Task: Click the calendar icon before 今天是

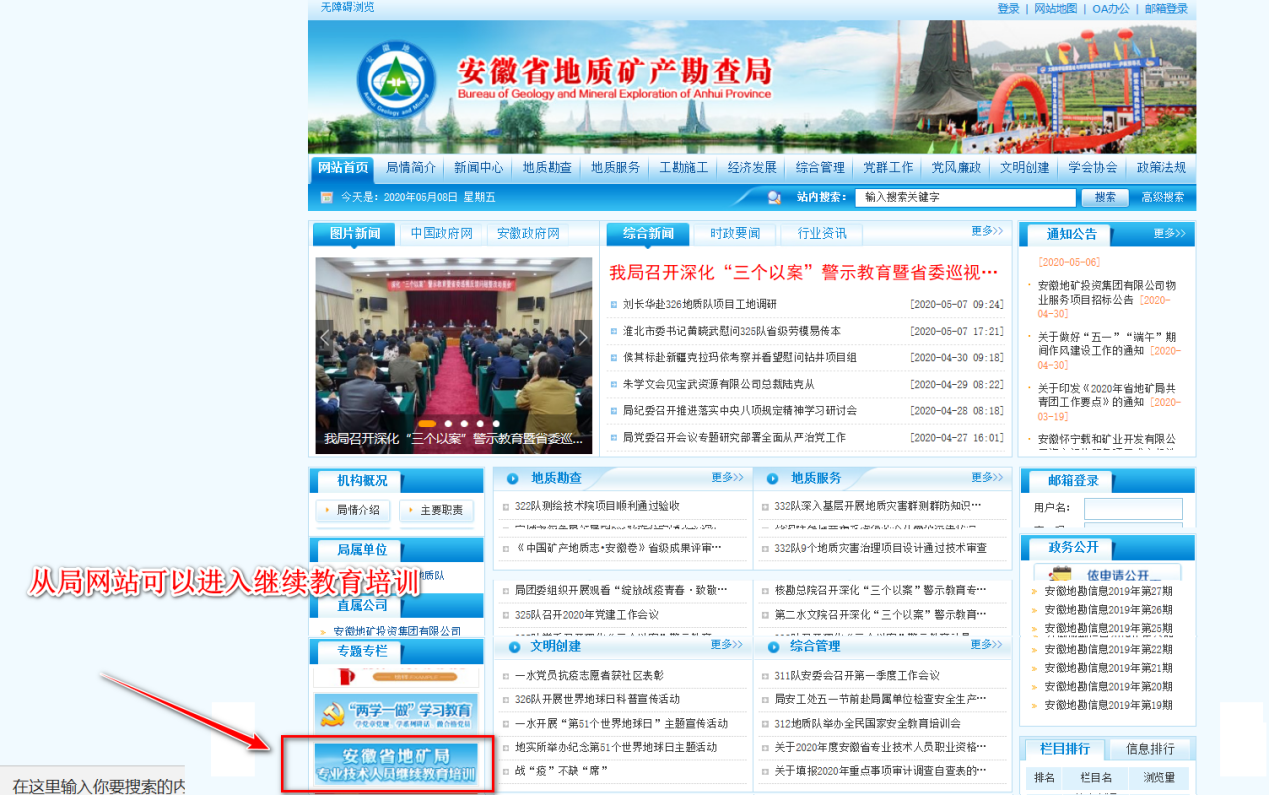Action: point(326,197)
